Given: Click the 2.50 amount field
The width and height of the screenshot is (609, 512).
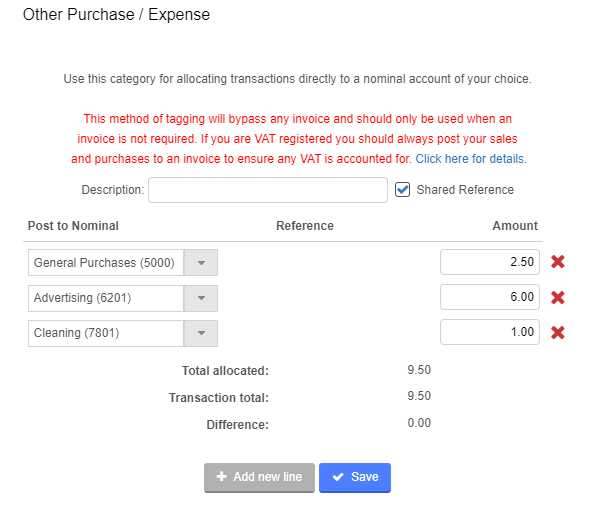Looking at the screenshot, I should 490,262.
